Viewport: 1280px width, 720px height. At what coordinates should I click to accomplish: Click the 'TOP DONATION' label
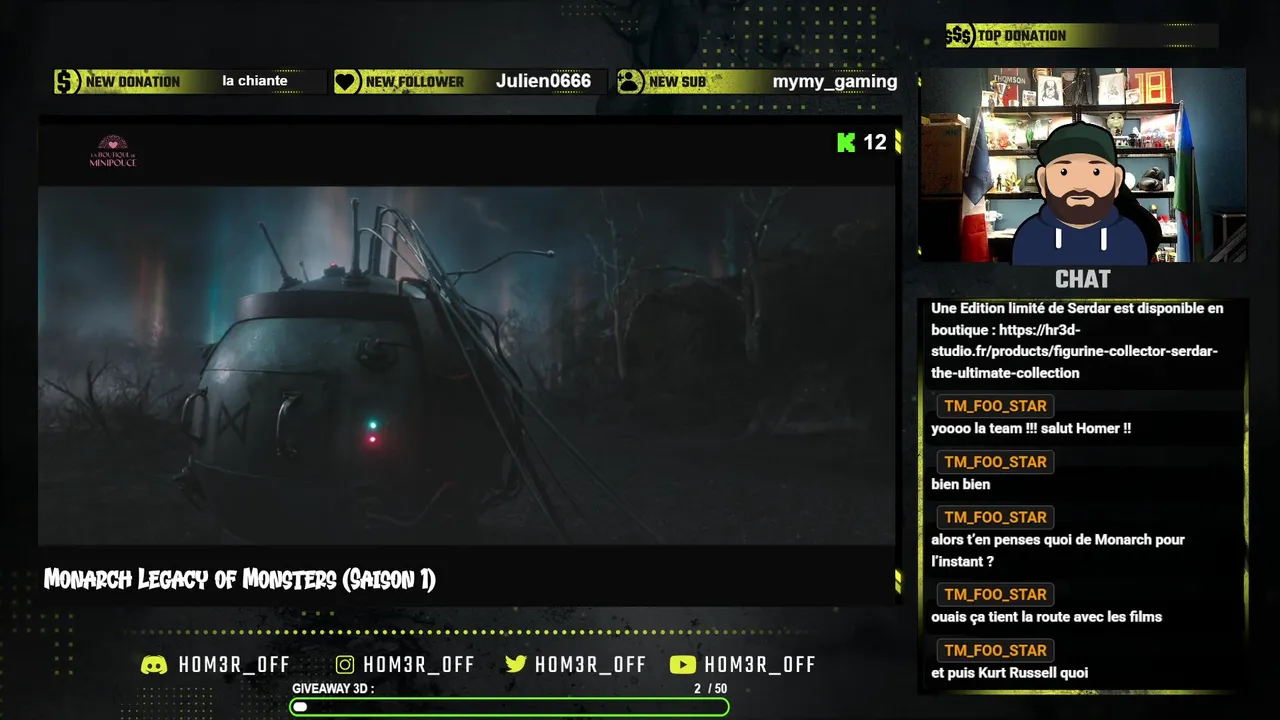[x=1022, y=36]
